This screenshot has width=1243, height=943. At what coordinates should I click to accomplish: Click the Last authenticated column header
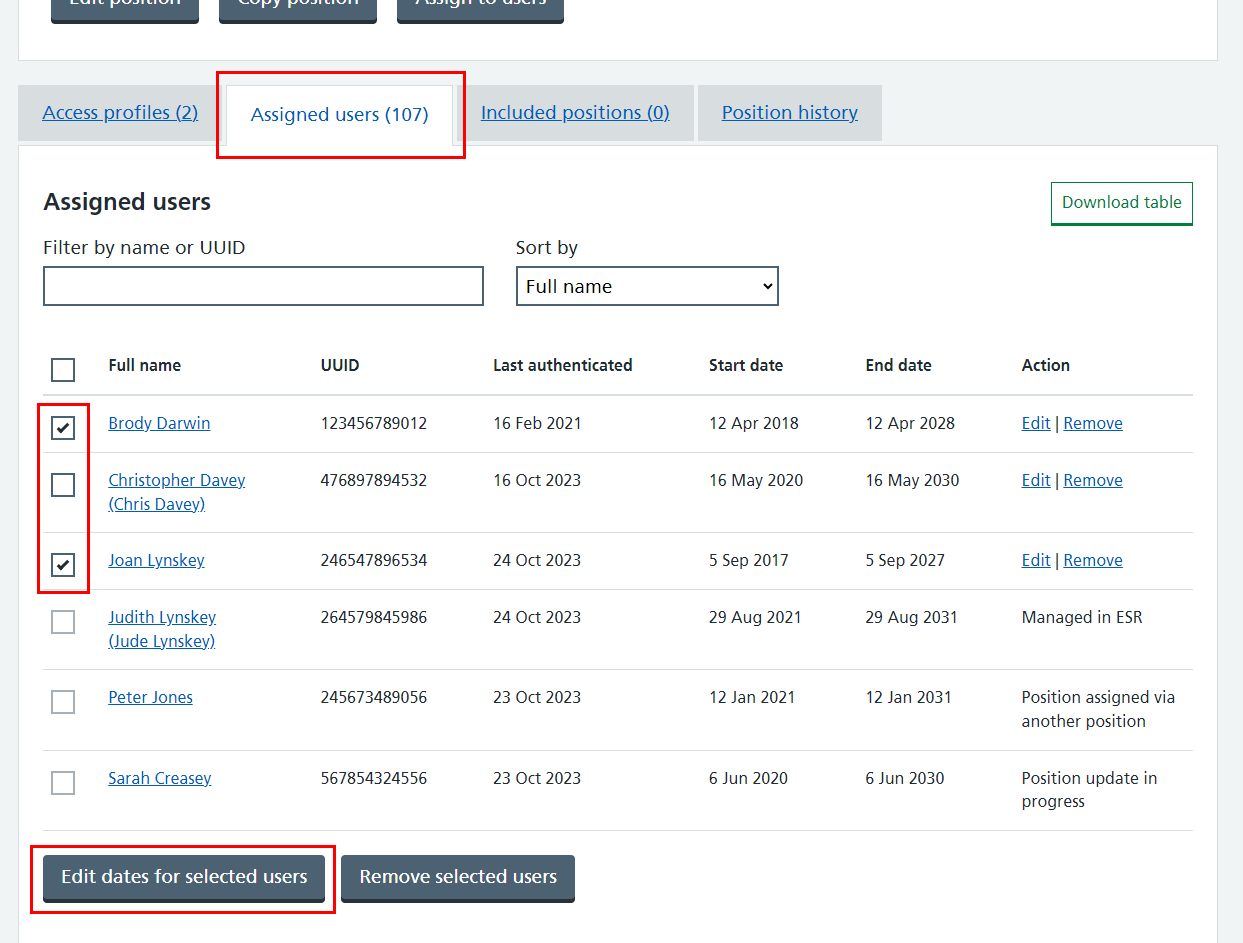point(563,365)
